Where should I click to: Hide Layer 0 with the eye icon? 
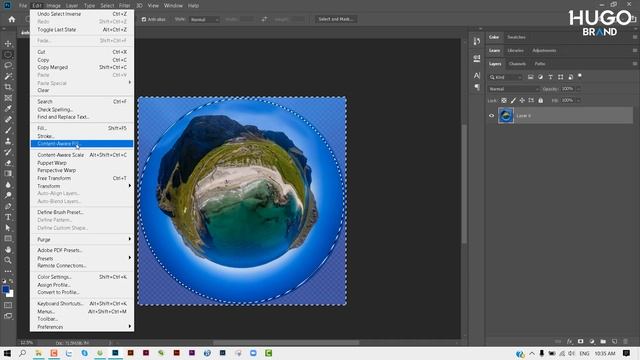click(x=491, y=116)
